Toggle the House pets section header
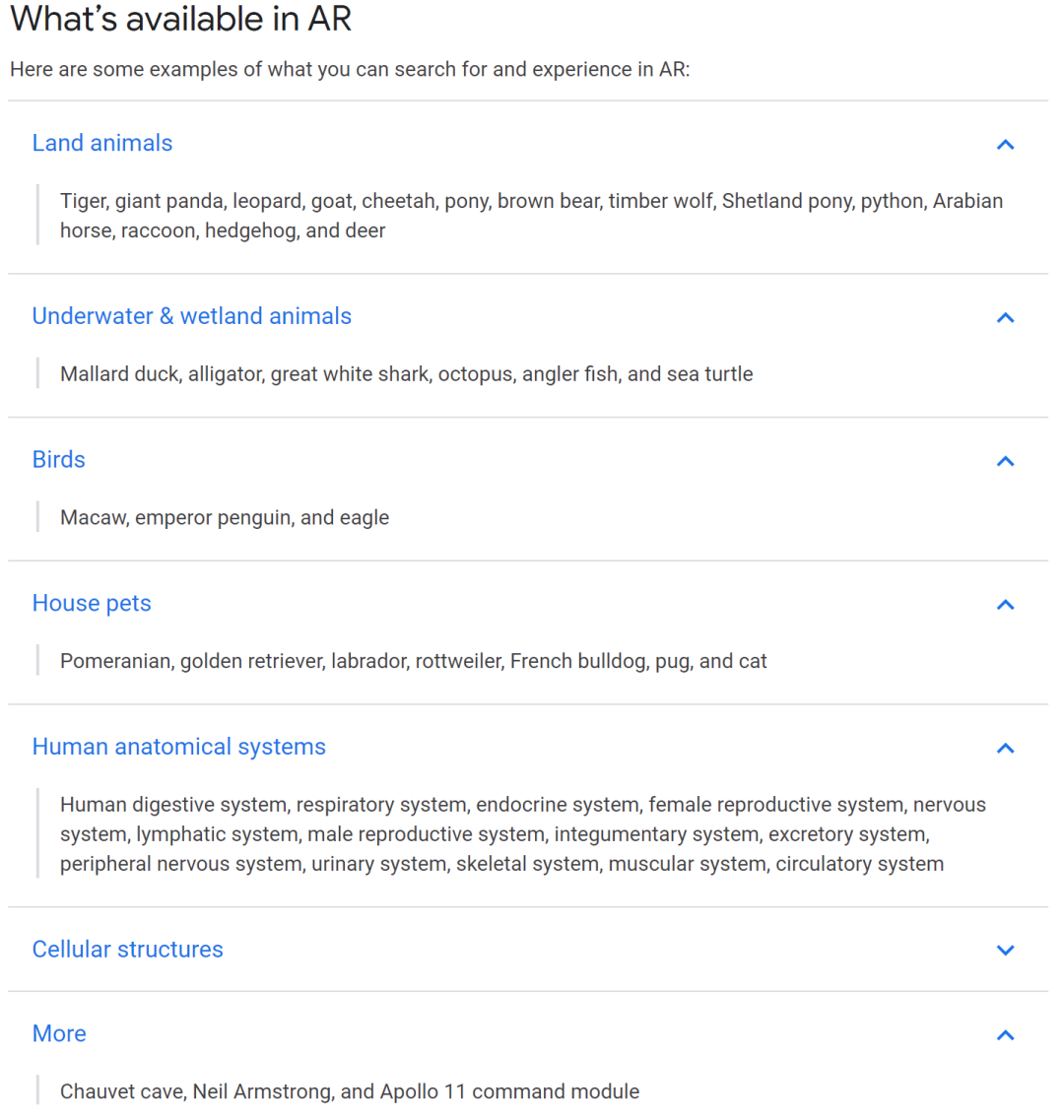The image size is (1064, 1120). 92,604
